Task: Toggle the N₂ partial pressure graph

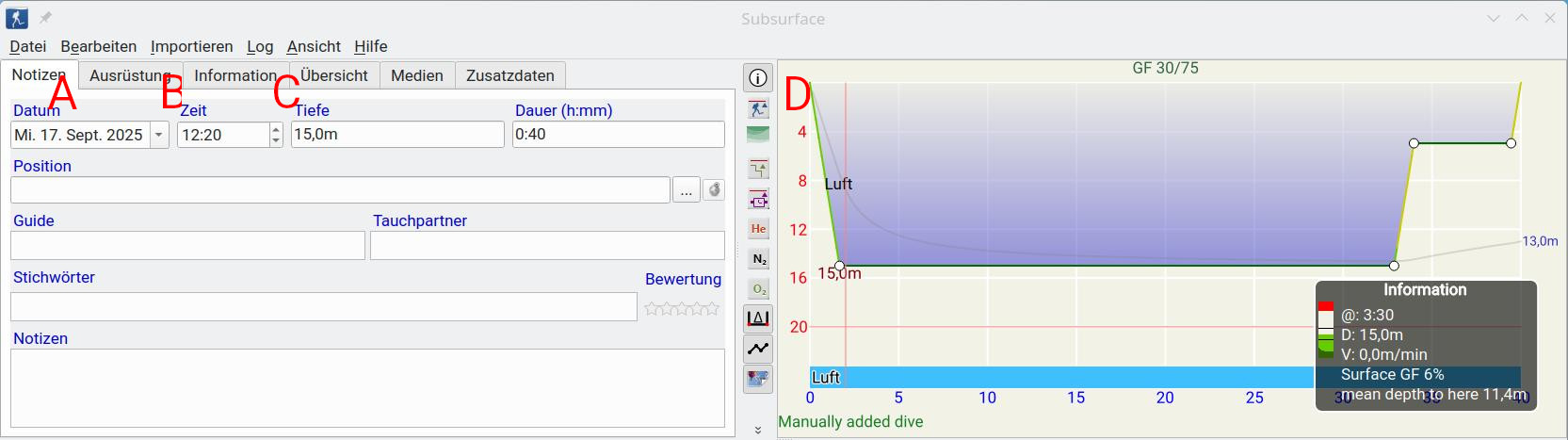Action: pyautogui.click(x=758, y=259)
